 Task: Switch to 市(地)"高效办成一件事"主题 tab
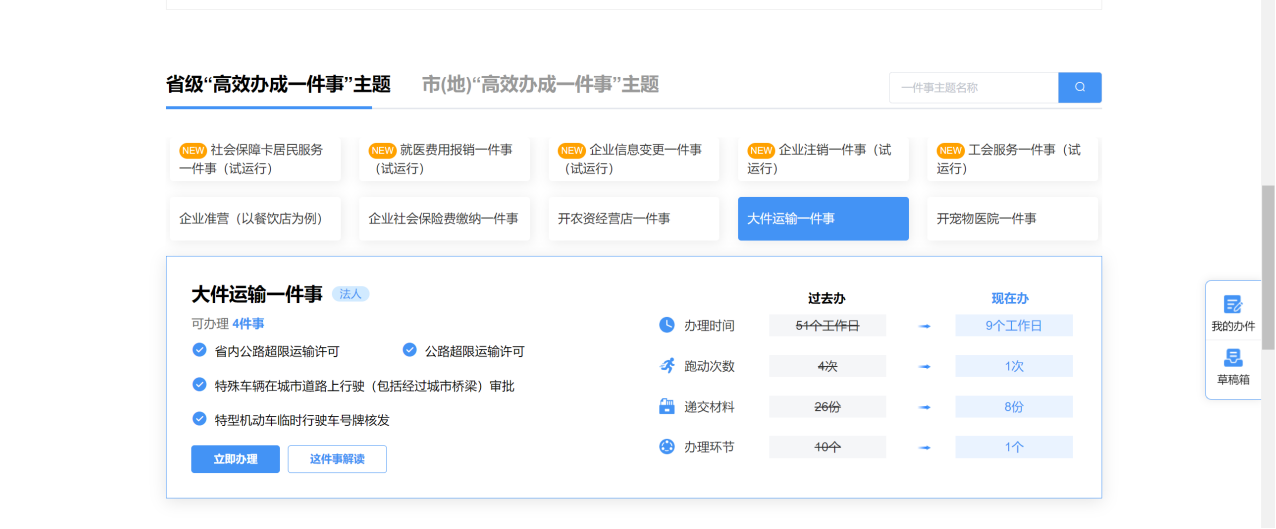tap(540, 85)
